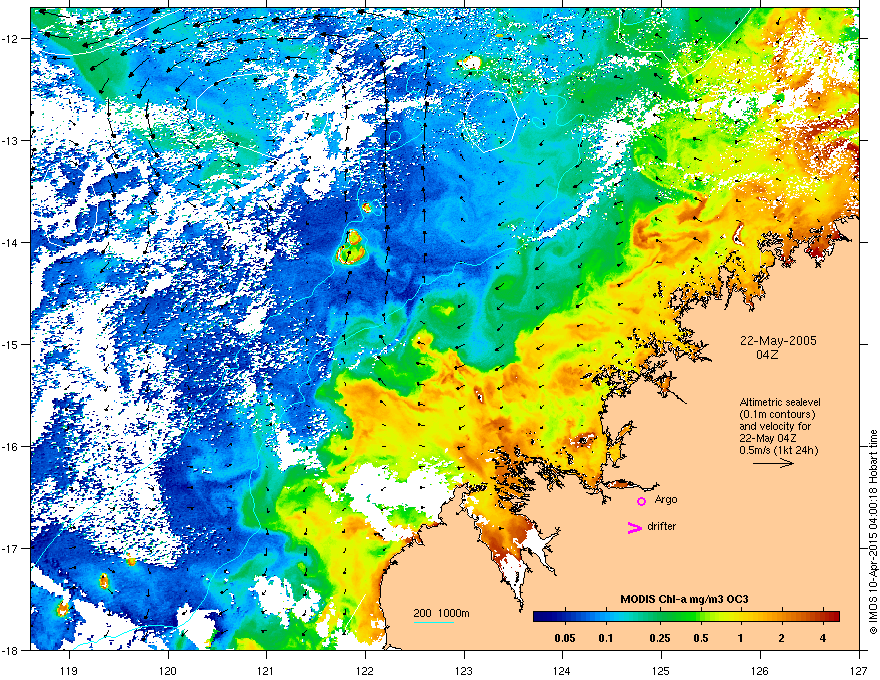Click the colorbar tick label "1"

coord(741,638)
